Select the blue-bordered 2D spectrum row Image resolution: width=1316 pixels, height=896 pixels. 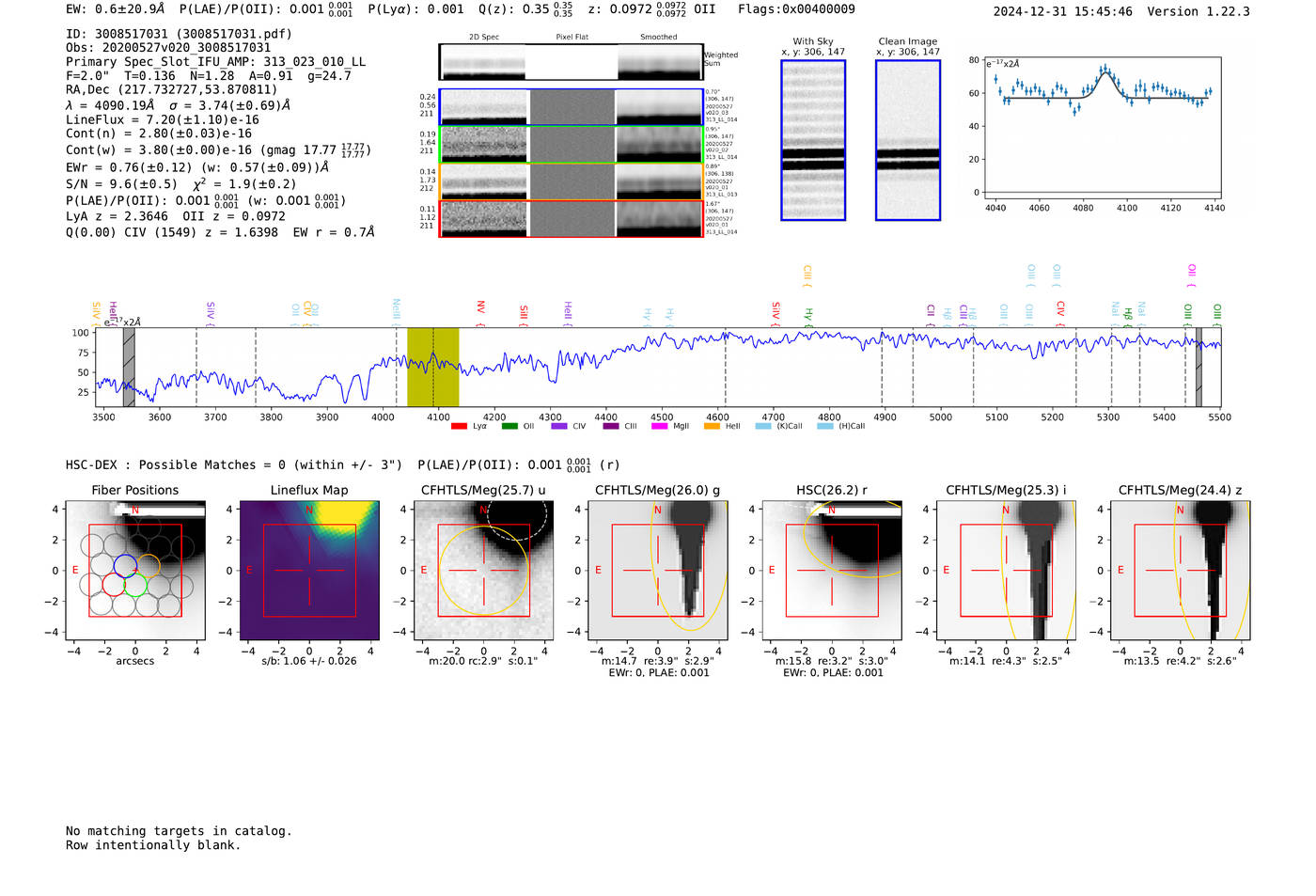point(572,107)
